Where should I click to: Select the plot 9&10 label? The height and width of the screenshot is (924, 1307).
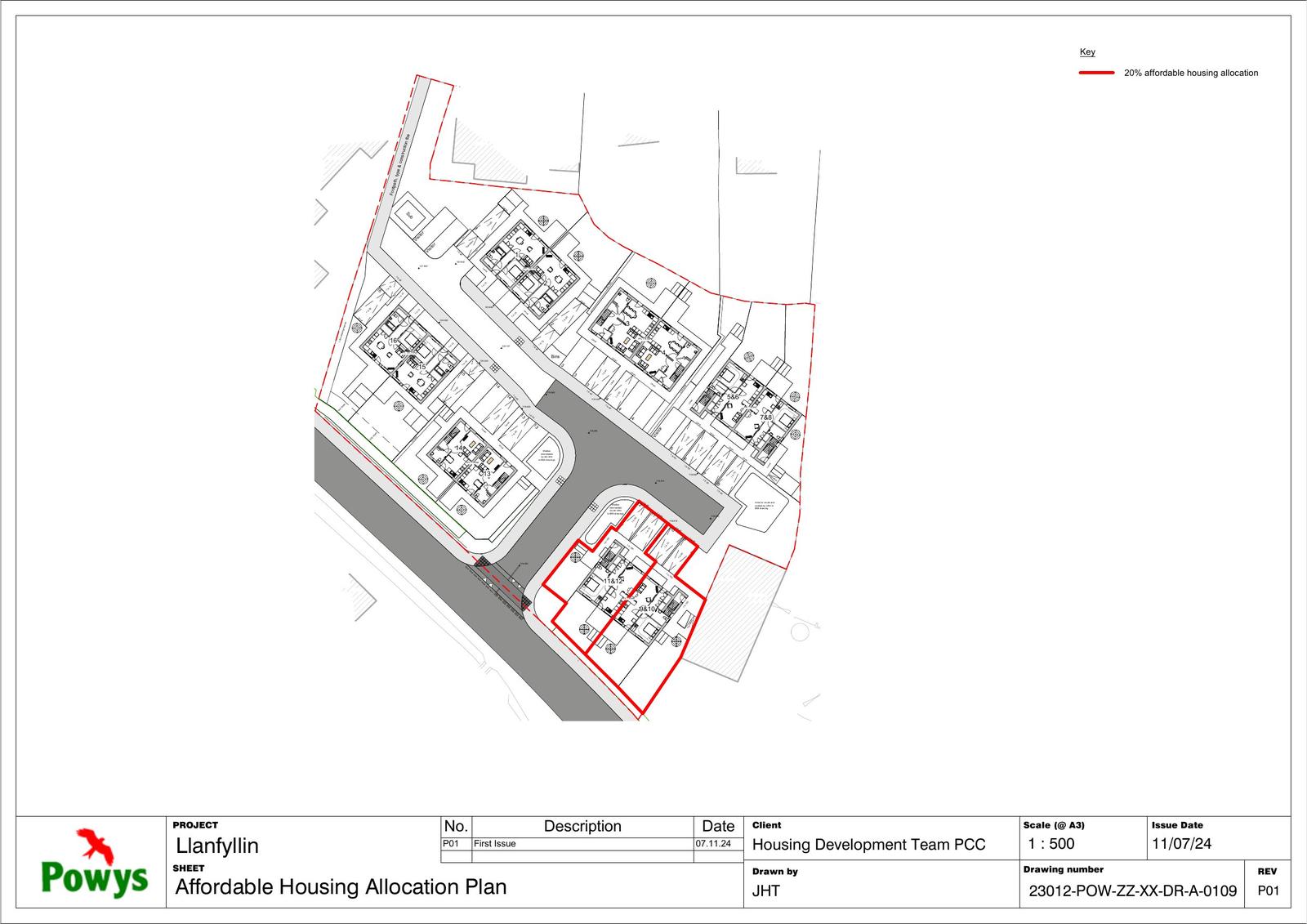648,609
